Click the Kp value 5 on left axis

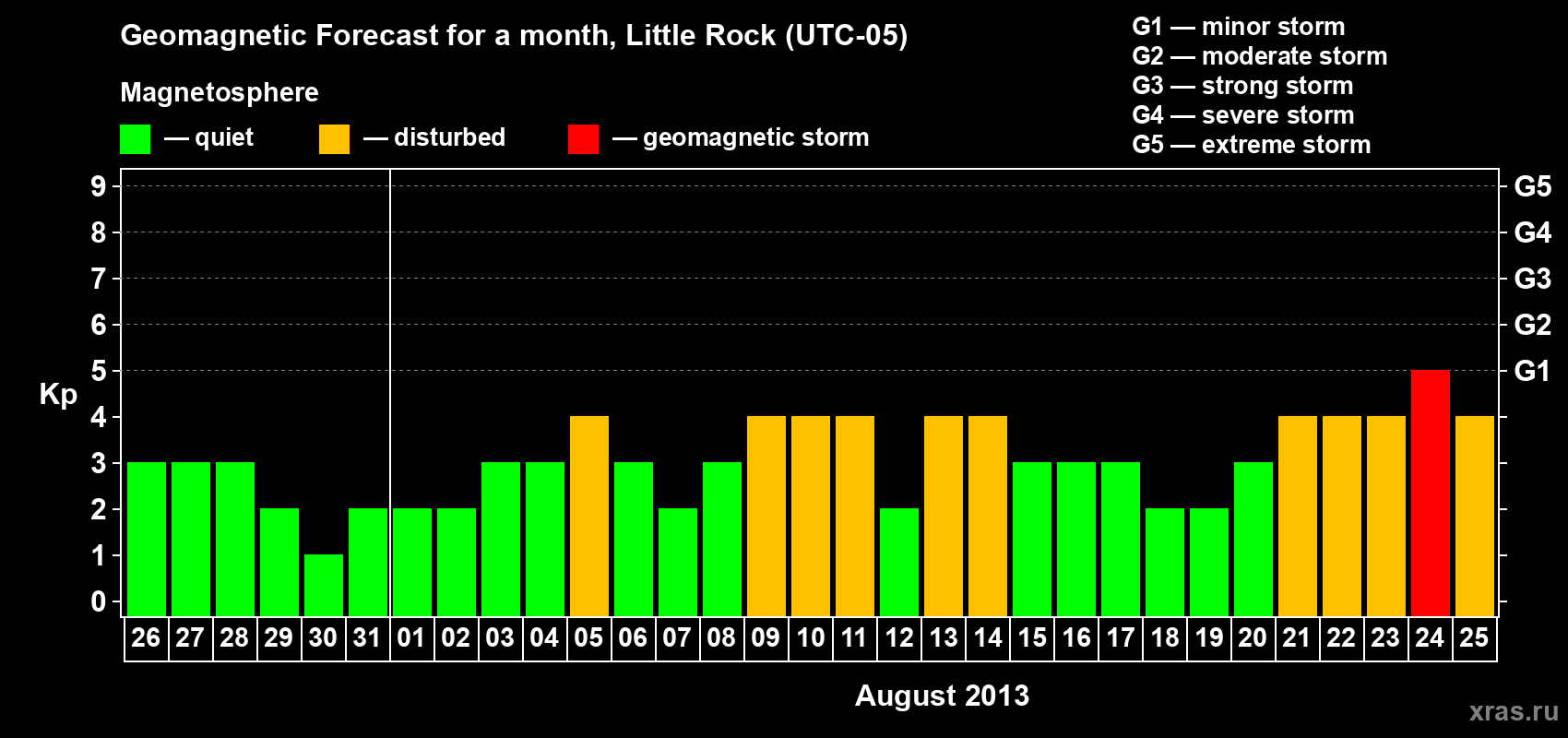[x=99, y=371]
